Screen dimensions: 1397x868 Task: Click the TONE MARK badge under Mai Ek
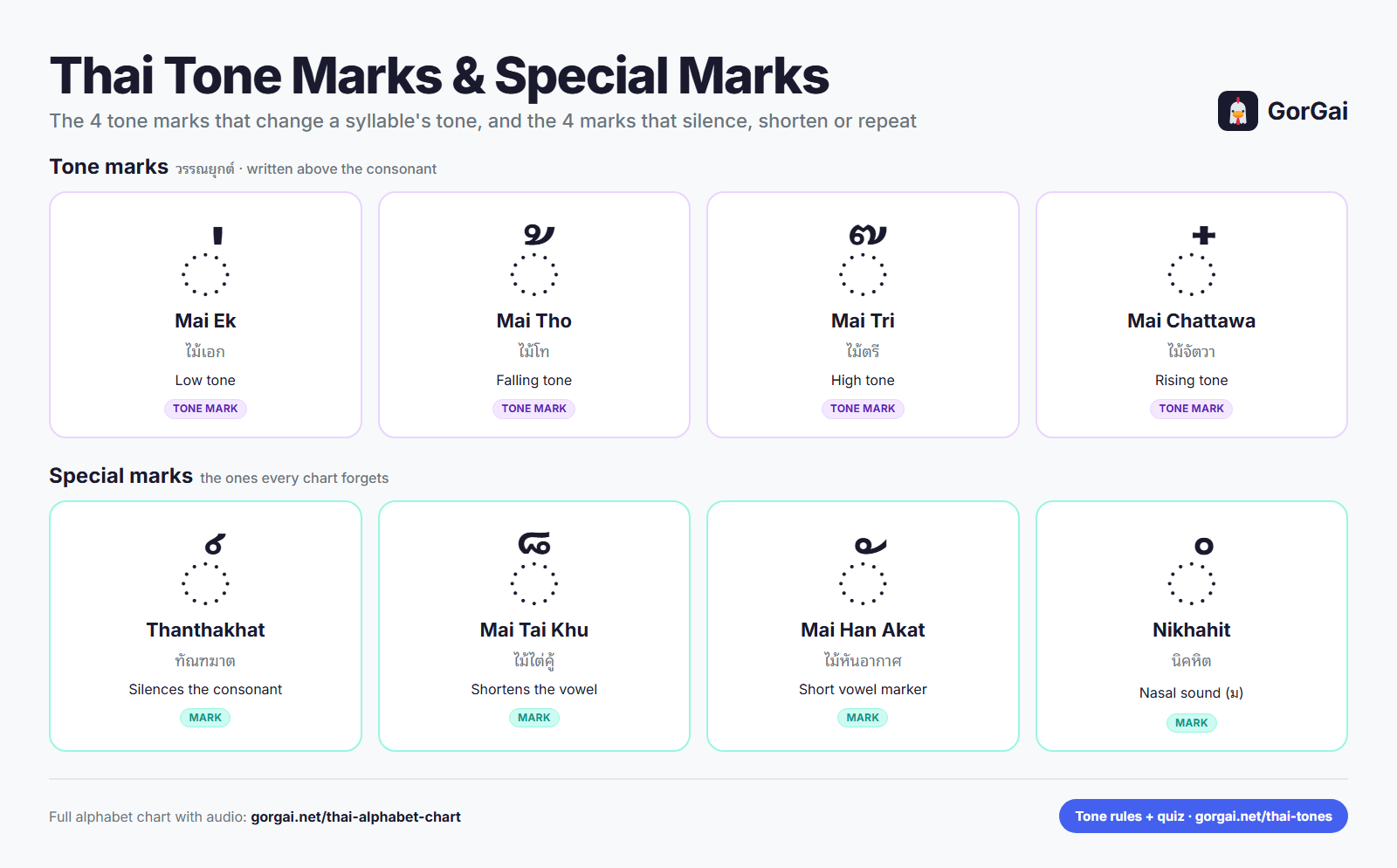pos(205,409)
